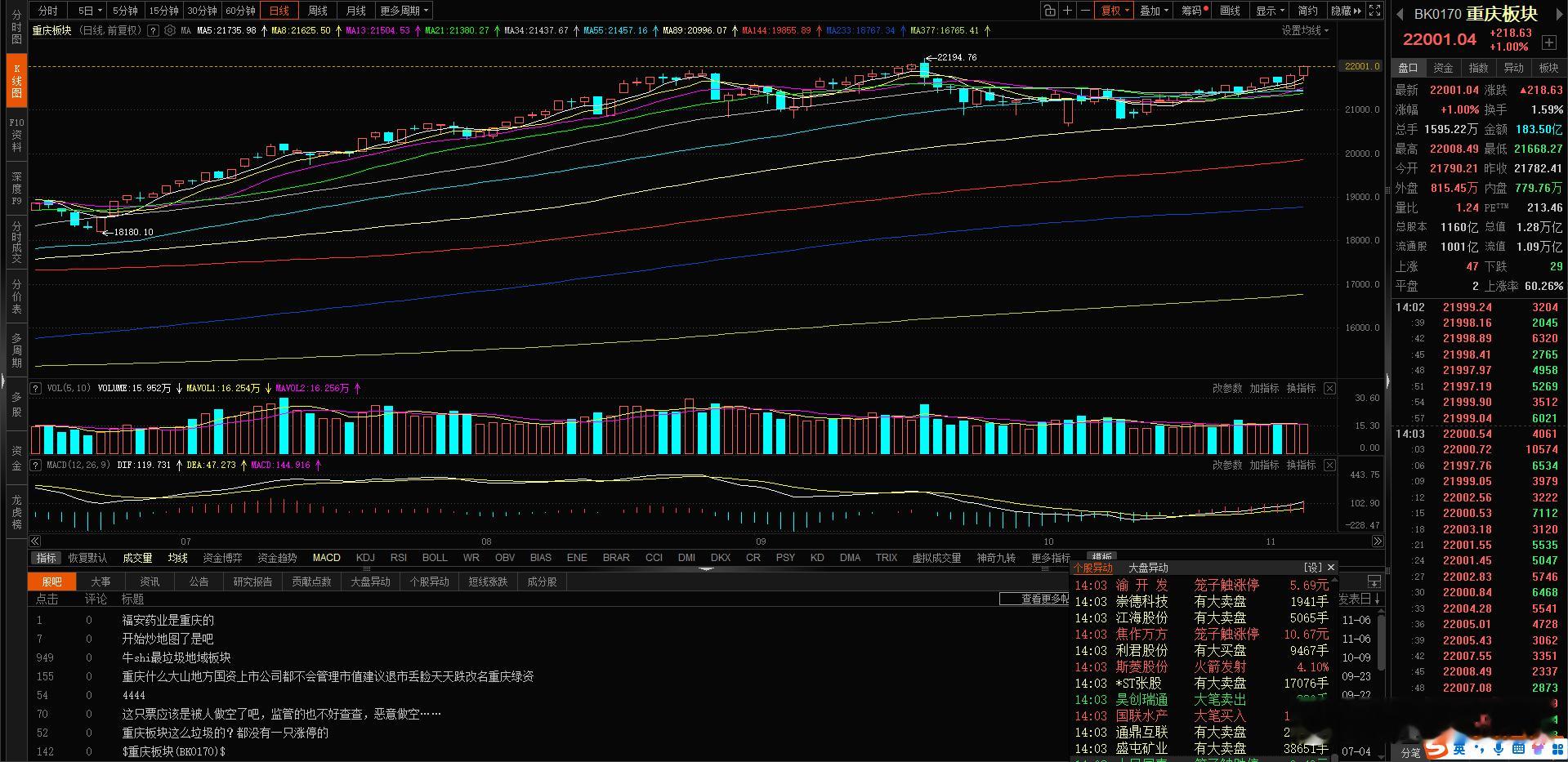
Task: Zoom out chart with minus icon
Action: pyautogui.click(x=1085, y=11)
